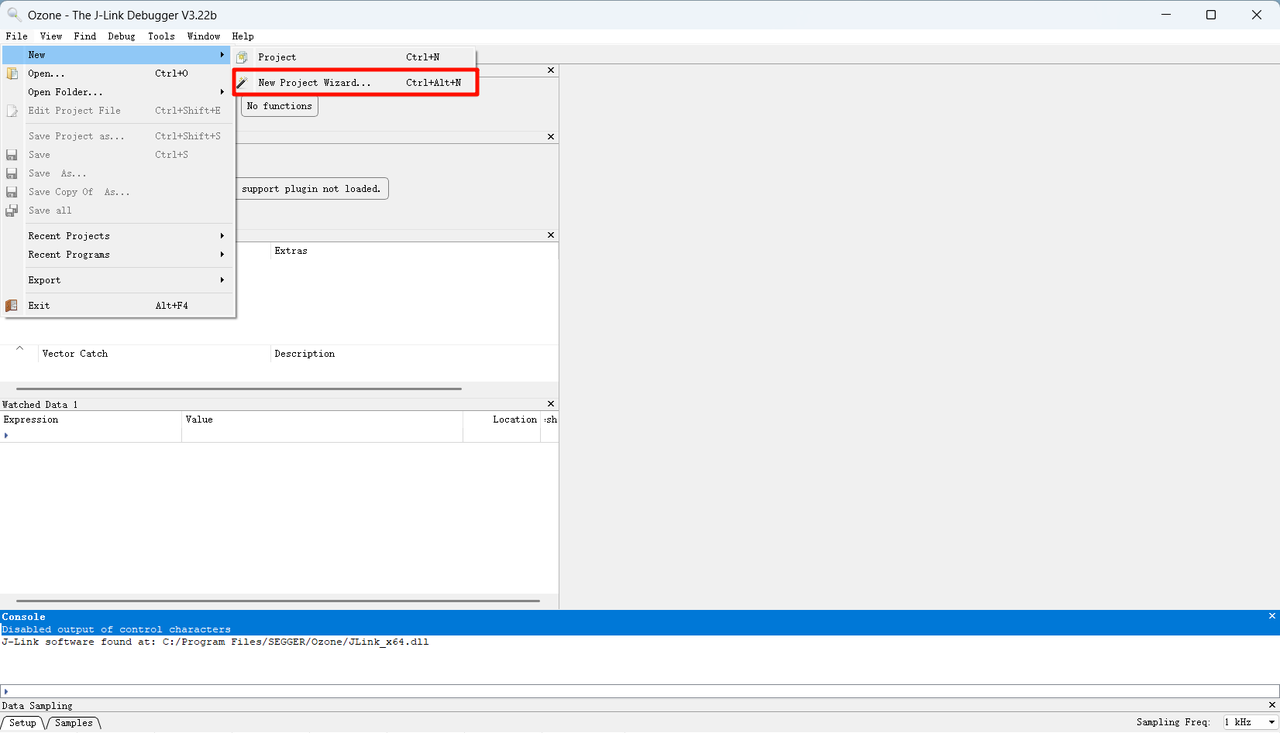Click the Data Sampling panel title
The image size is (1280, 733).
tap(37, 706)
